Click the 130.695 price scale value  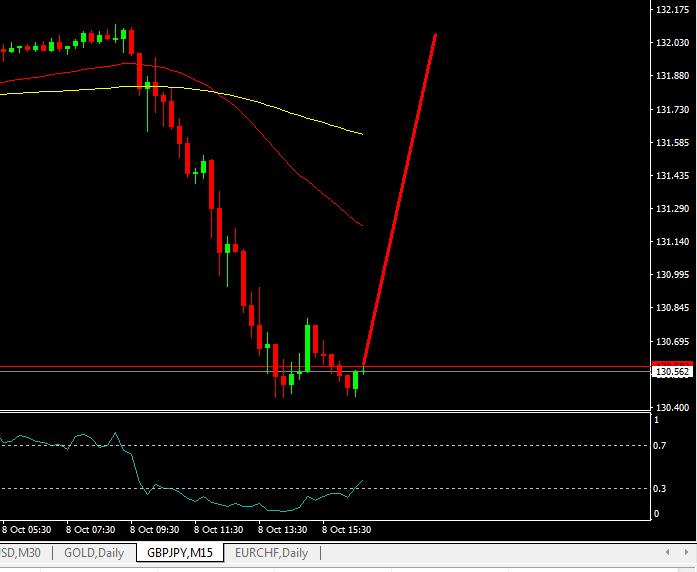pyautogui.click(x=672, y=342)
